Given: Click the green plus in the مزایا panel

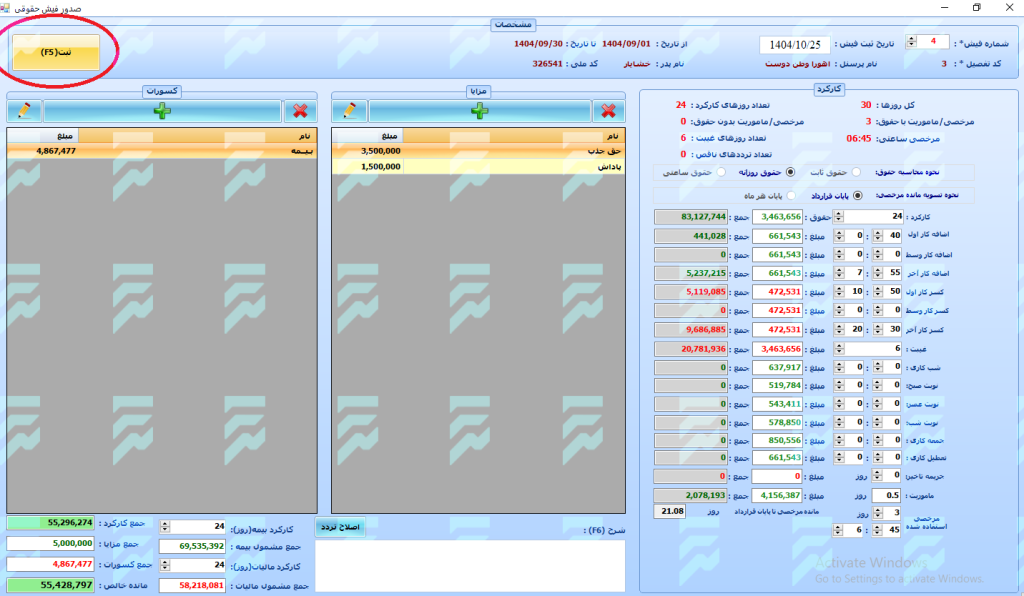Looking at the screenshot, I should [x=479, y=110].
